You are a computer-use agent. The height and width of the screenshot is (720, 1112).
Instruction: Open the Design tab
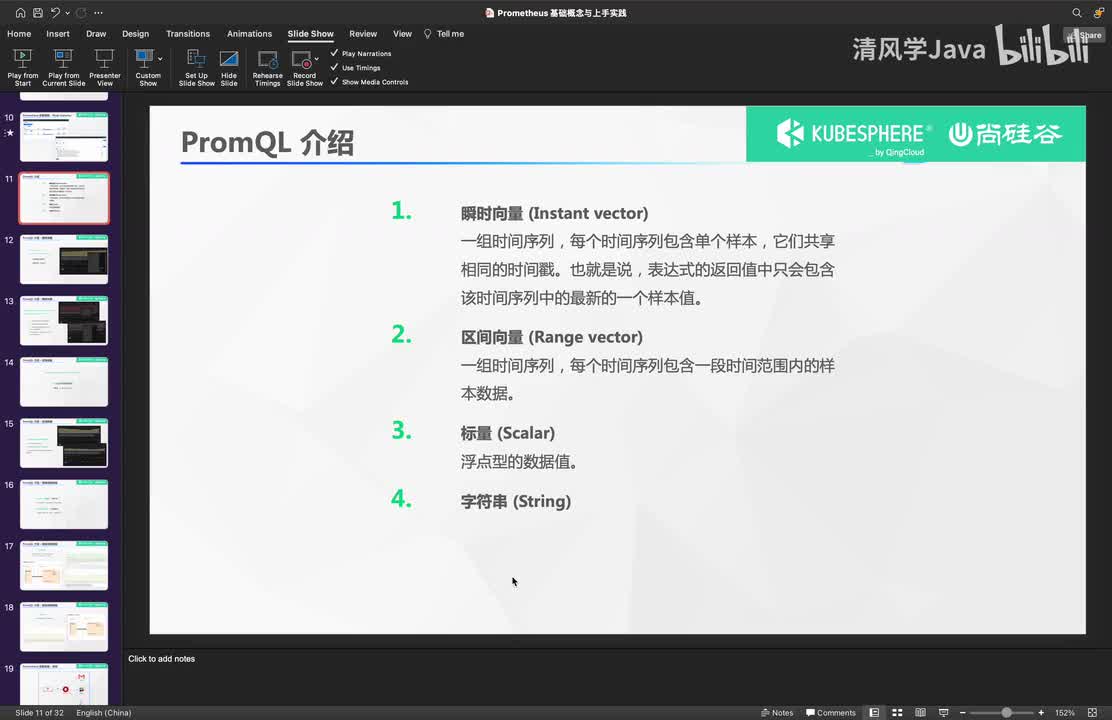point(135,33)
